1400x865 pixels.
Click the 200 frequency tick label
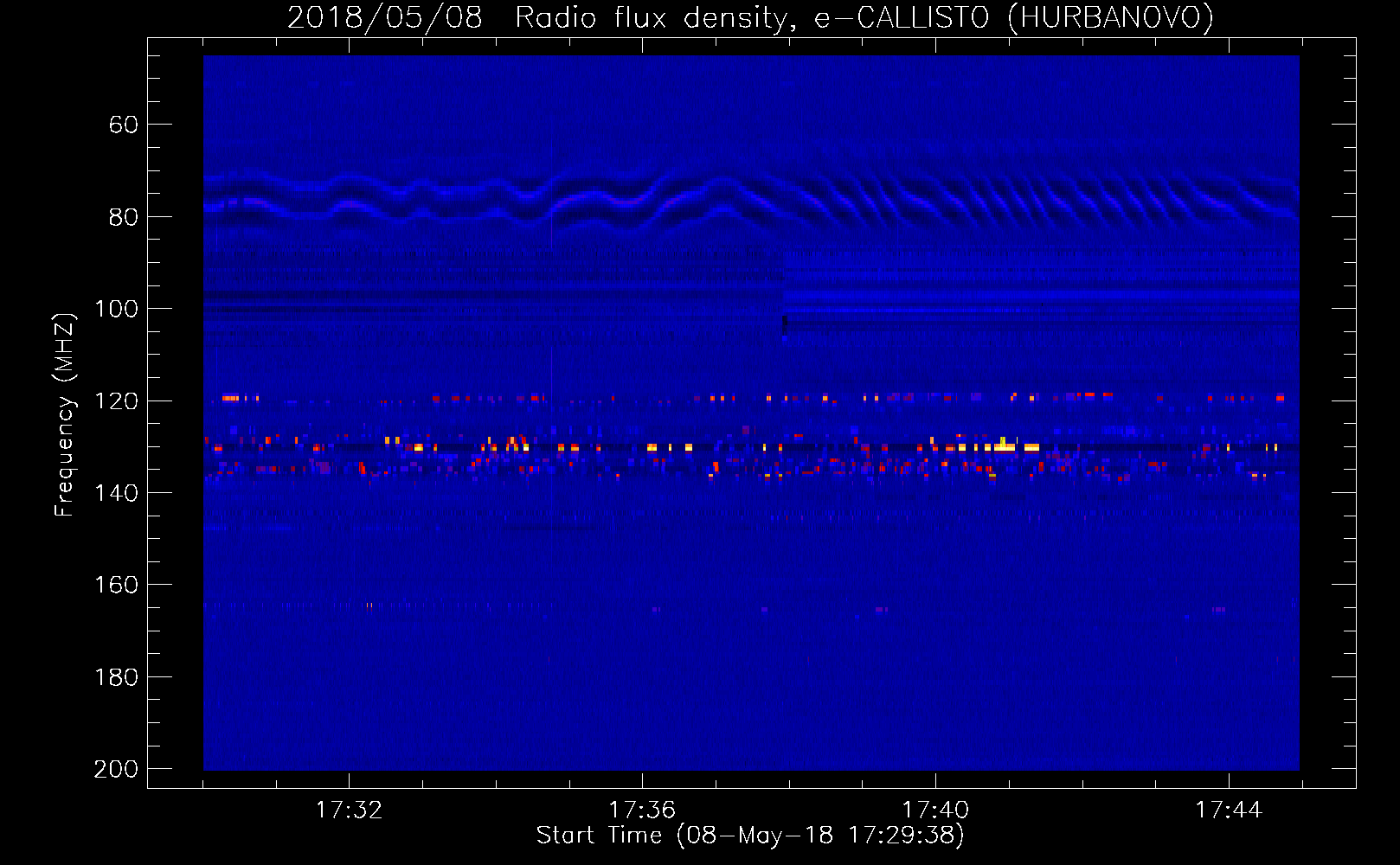coord(116,769)
